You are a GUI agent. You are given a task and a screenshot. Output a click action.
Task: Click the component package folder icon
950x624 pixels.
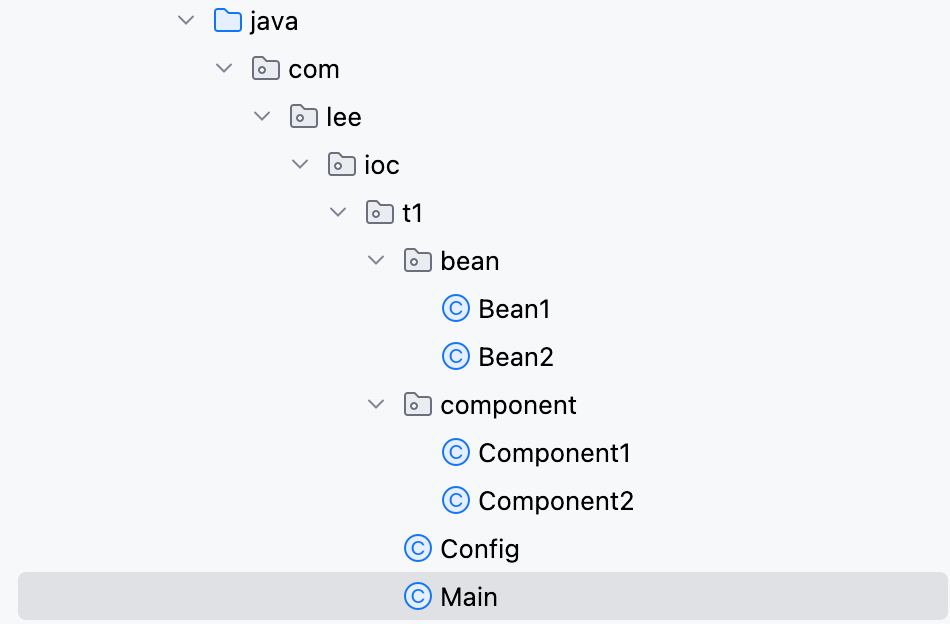[417, 404]
